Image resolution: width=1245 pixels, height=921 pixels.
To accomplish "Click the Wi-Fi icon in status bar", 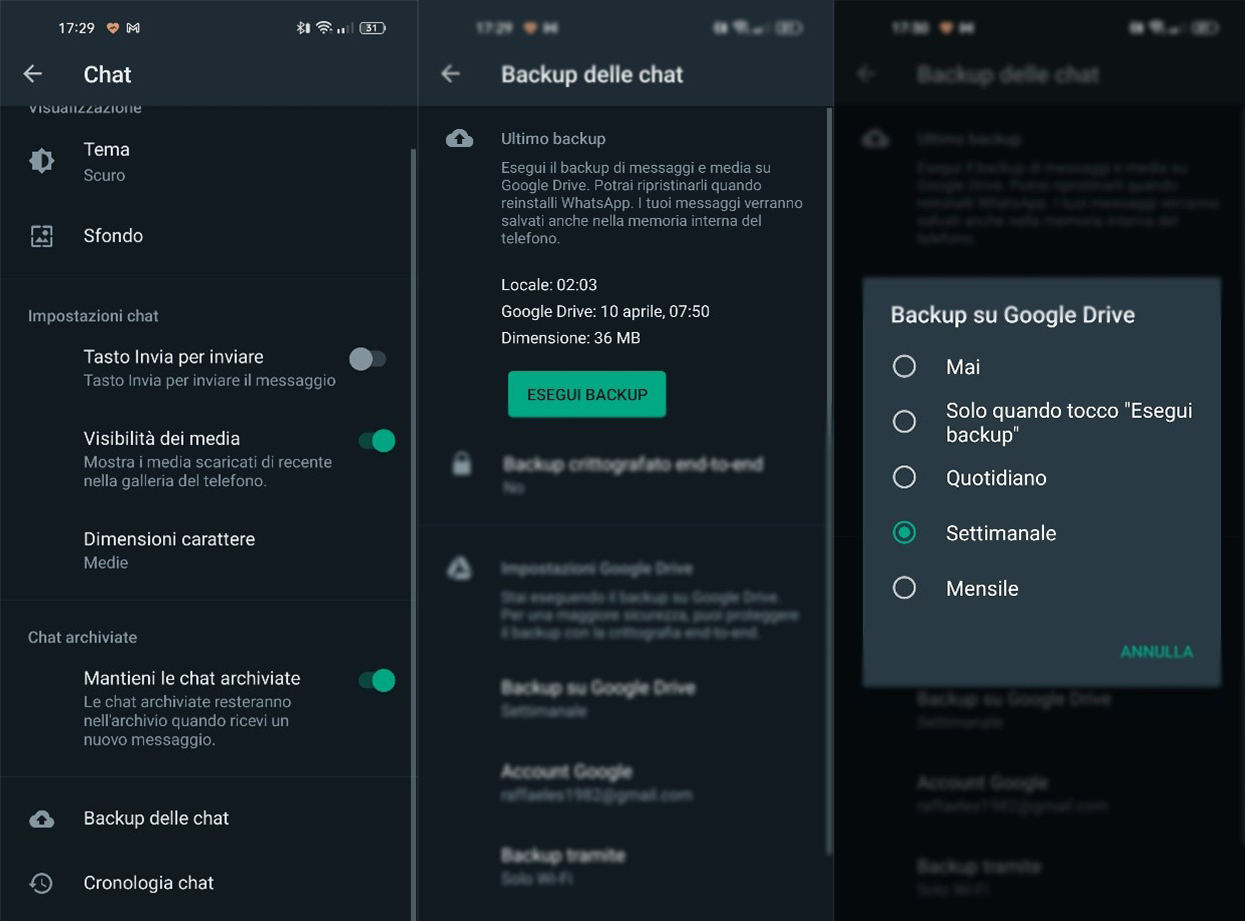I will pyautogui.click(x=324, y=28).
